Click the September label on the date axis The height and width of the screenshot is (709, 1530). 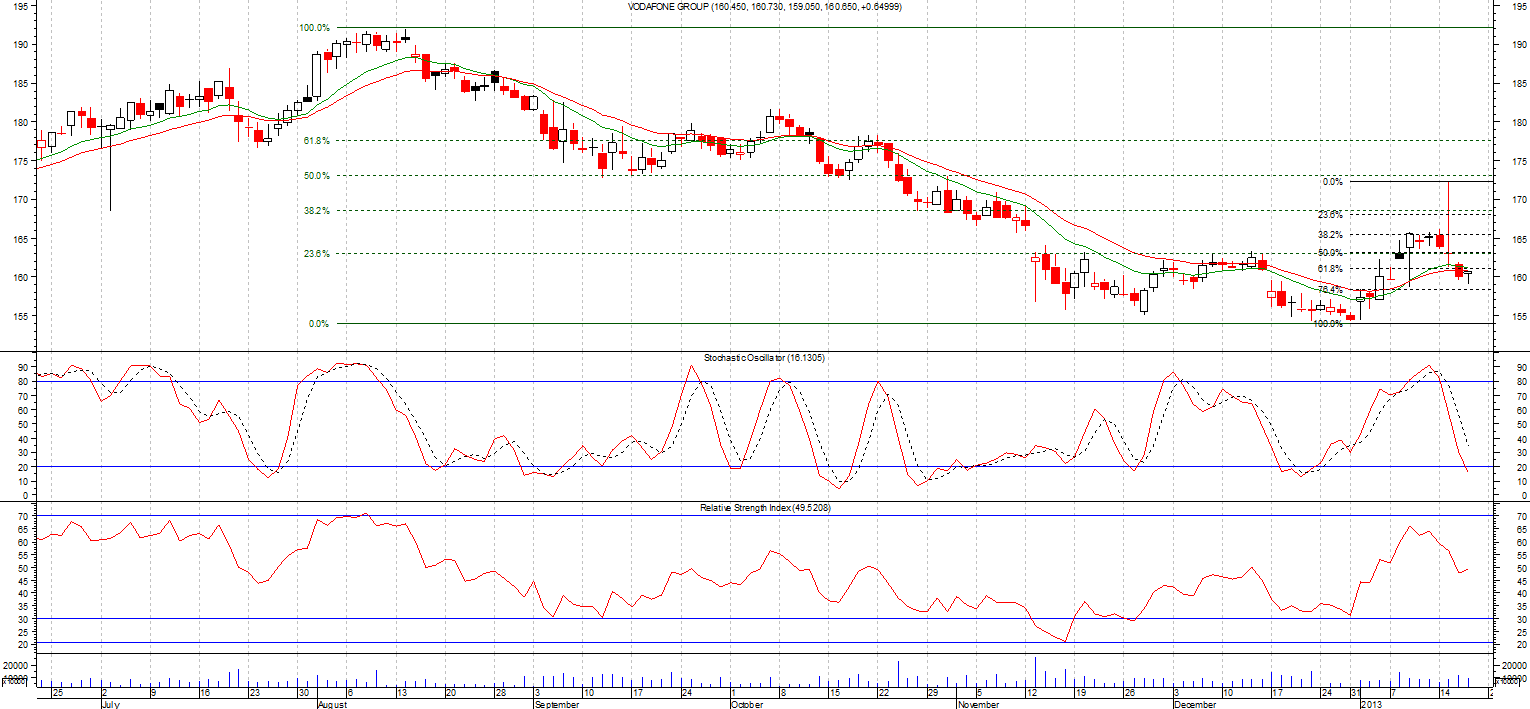[557, 704]
